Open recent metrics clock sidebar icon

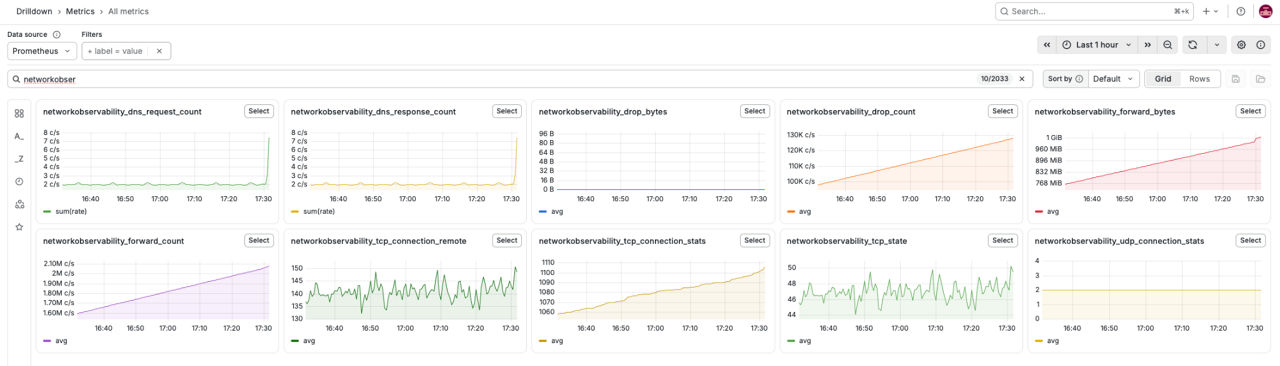click(x=19, y=182)
